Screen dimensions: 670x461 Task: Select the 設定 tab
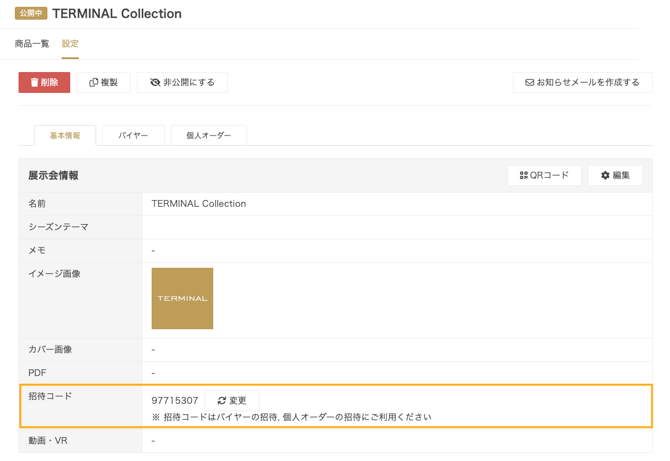[x=70, y=44]
